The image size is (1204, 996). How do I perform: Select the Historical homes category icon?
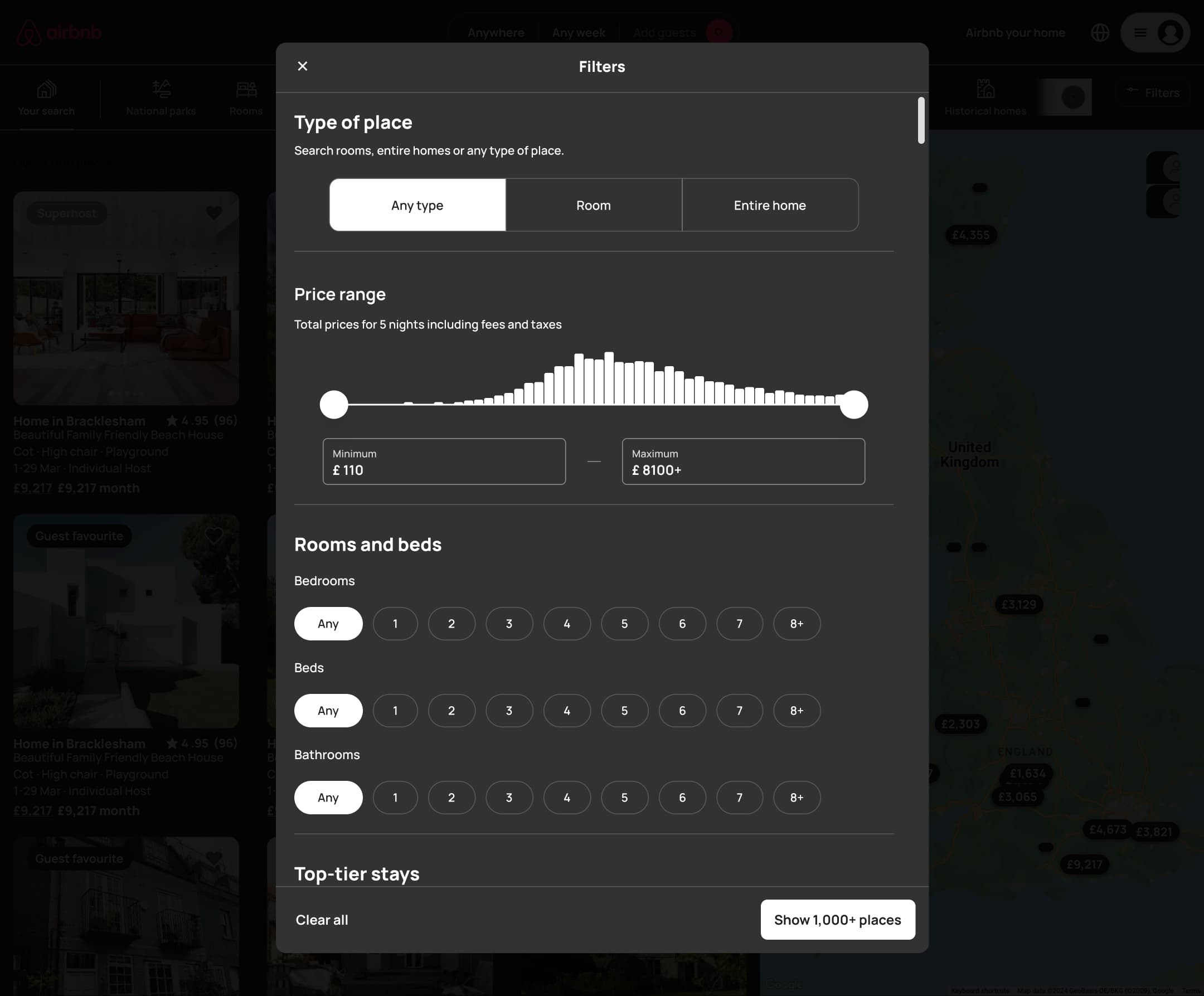point(985,89)
